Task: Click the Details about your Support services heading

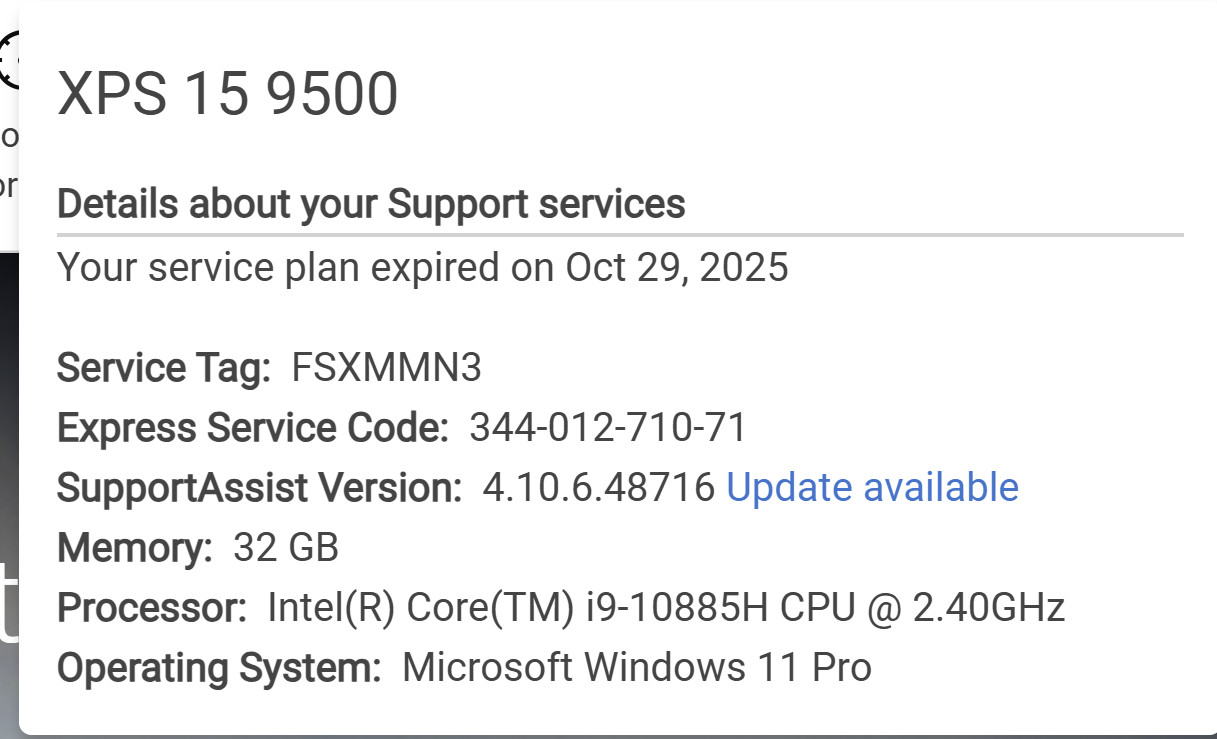Action: tap(371, 204)
